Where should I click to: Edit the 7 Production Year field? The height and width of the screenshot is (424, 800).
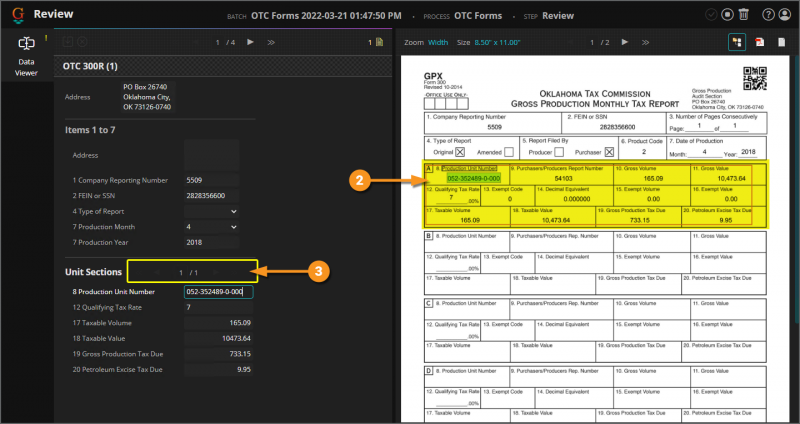211,242
